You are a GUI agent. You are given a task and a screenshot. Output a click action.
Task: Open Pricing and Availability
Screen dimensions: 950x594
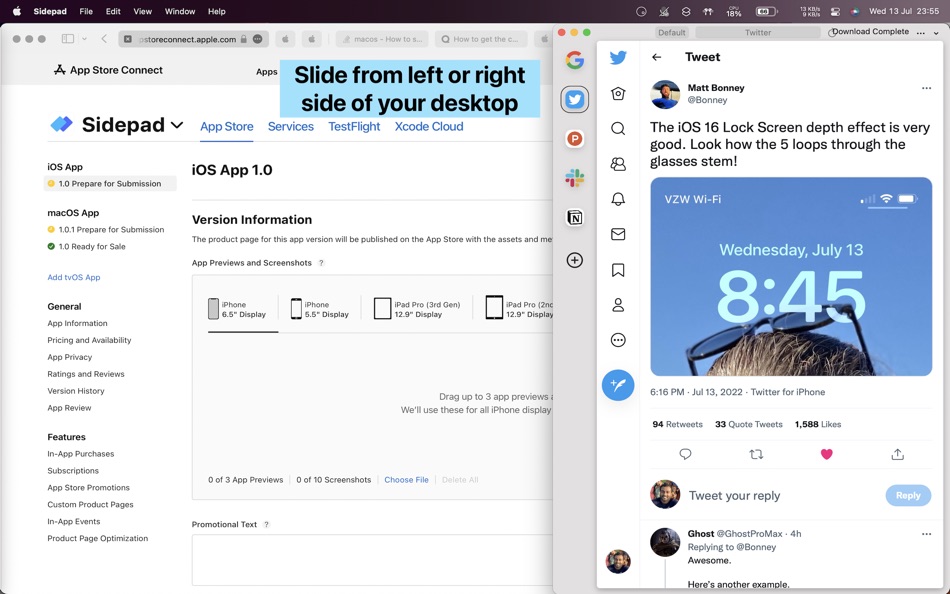(89, 340)
